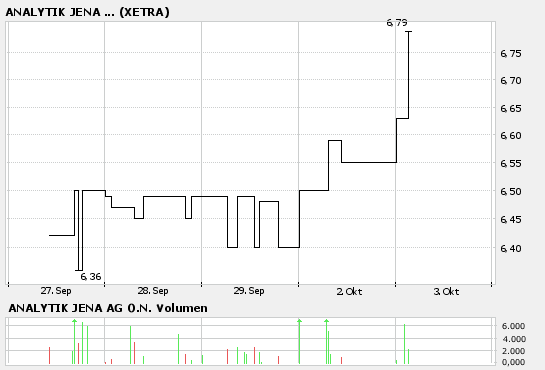The image size is (545, 370).
Task: Select the 2. Okt date label
Action: coord(349,291)
